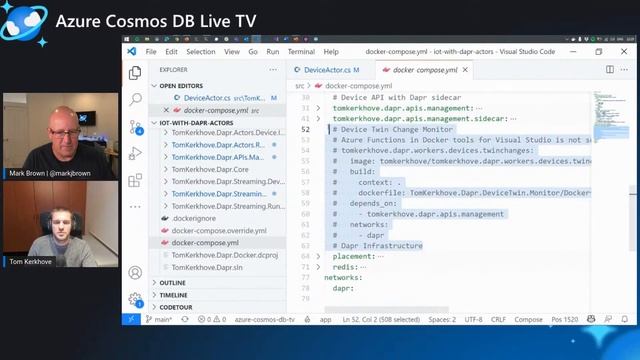Click the main branch indicator
Viewport: 640px width, 360px height.
(159, 319)
